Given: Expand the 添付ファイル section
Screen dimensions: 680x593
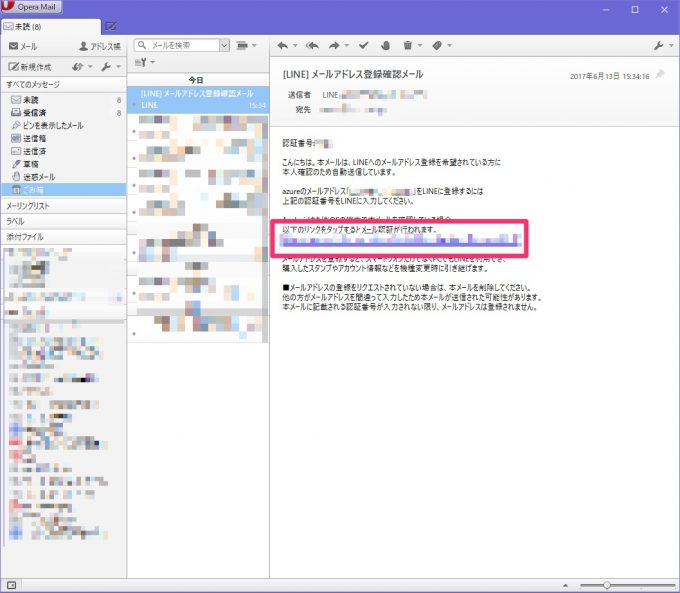Looking at the screenshot, I should point(64,237).
